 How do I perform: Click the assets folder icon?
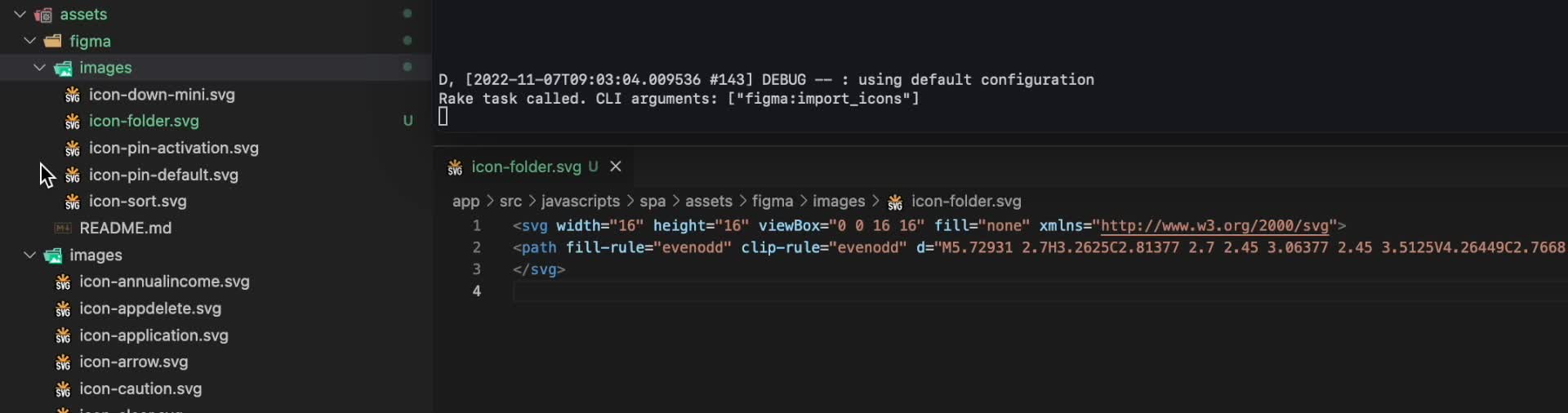[43, 15]
